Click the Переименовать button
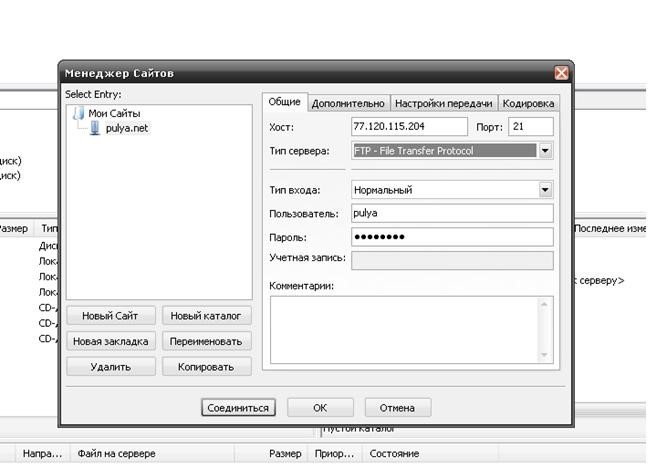 pyautogui.click(x=206, y=341)
